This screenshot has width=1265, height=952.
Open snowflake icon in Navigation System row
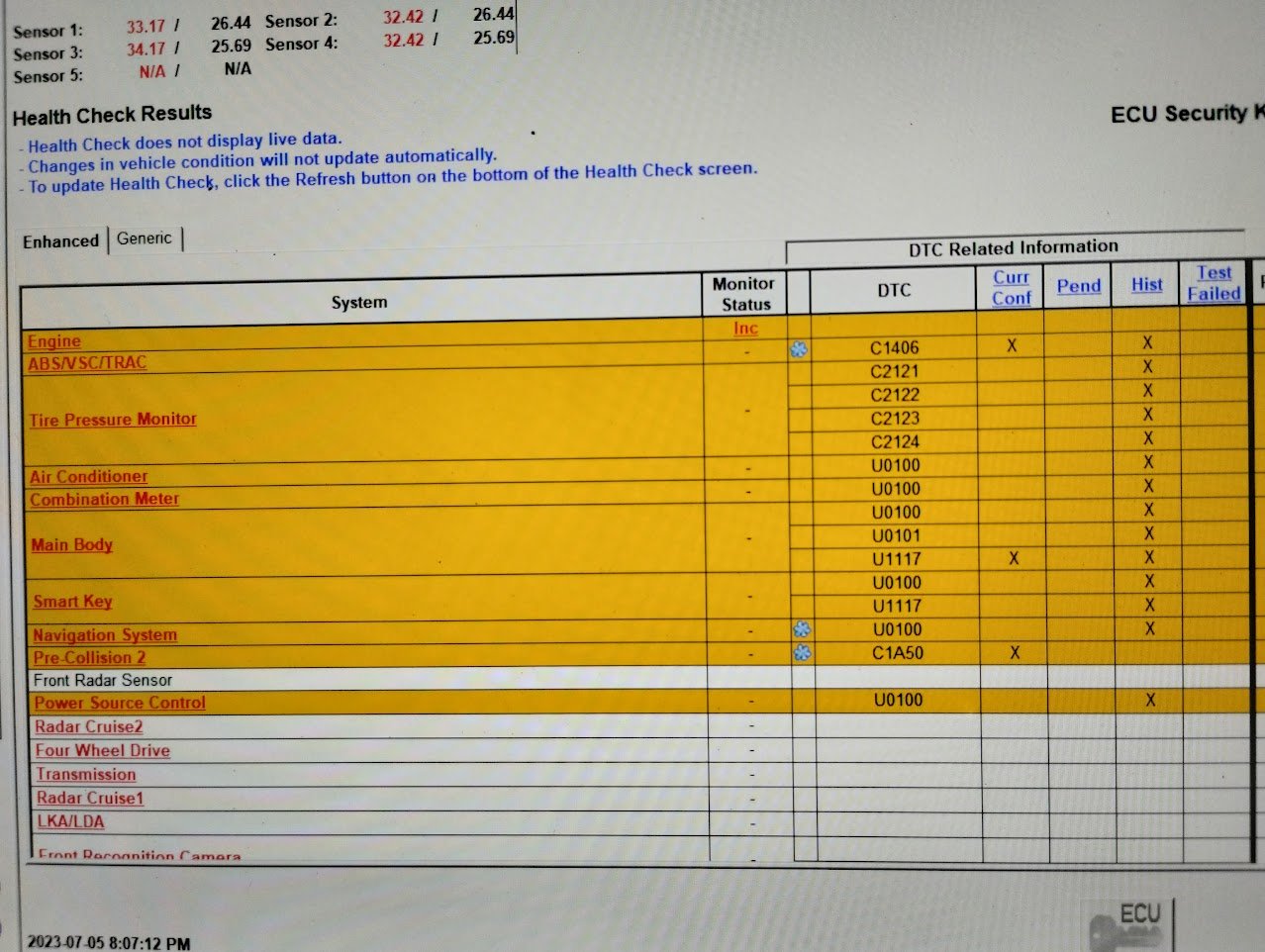[802, 629]
